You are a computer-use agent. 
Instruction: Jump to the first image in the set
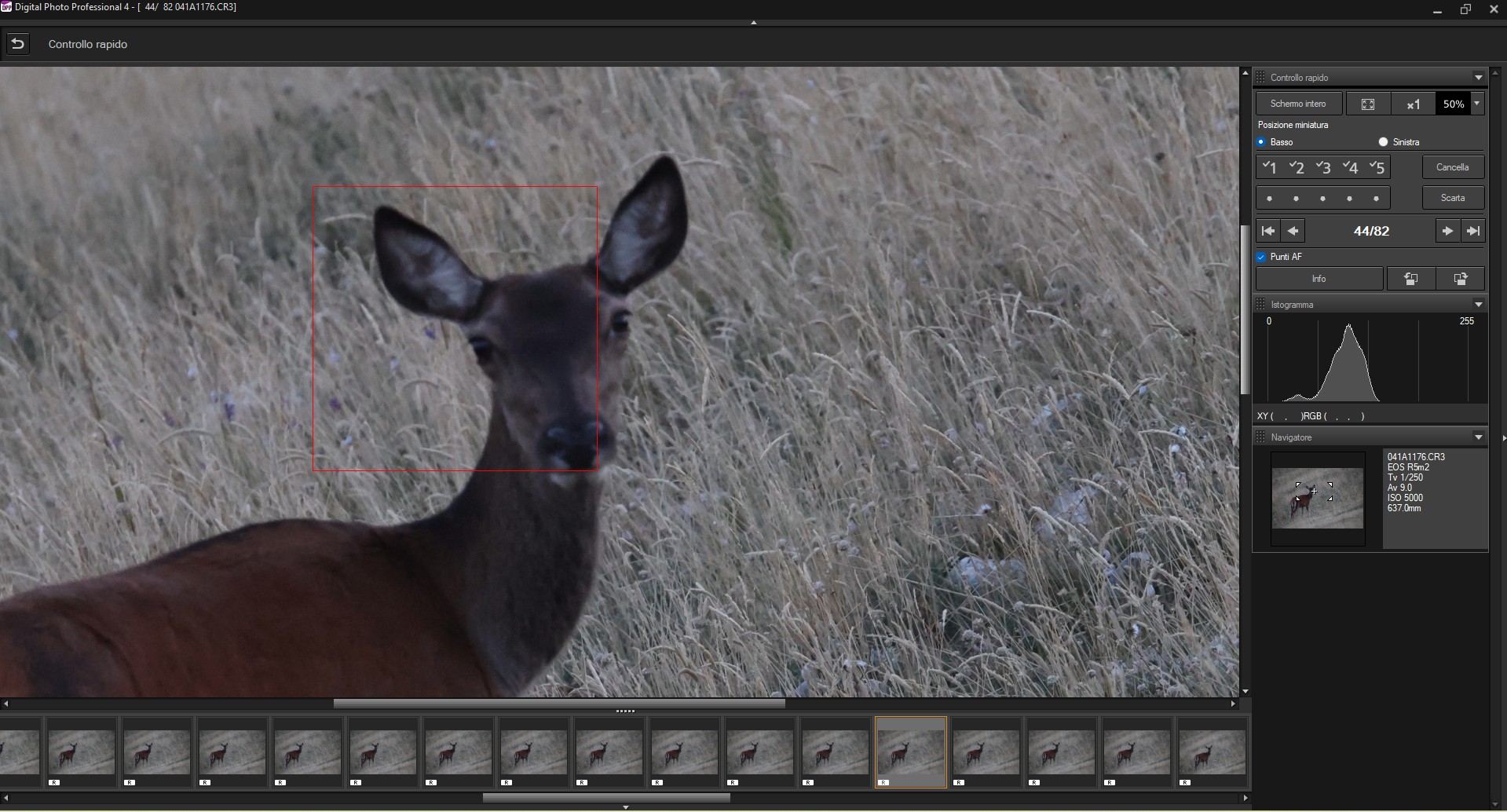coord(1267,231)
